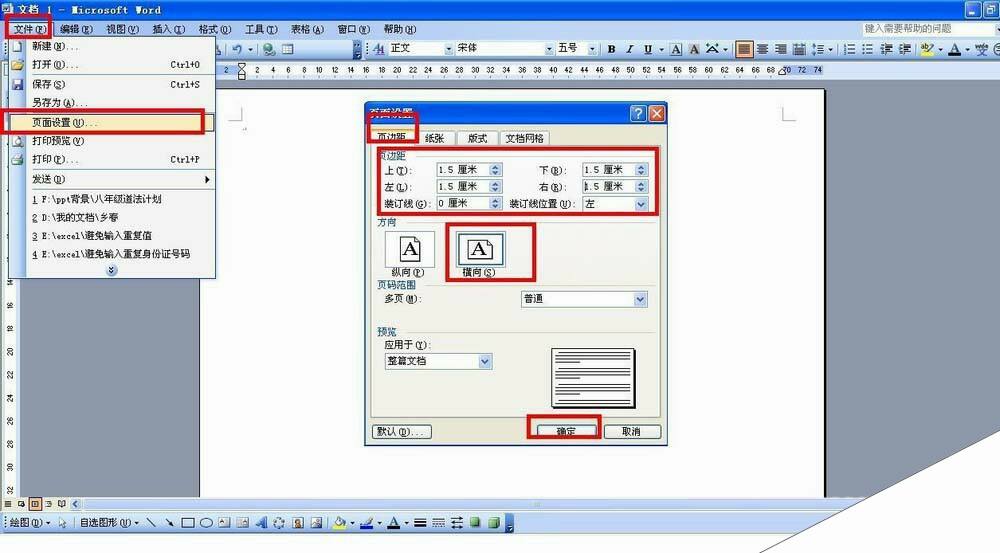The width and height of the screenshot is (1000, 553).
Task: Switch to the 纸张 Paper tab
Action: 434,138
